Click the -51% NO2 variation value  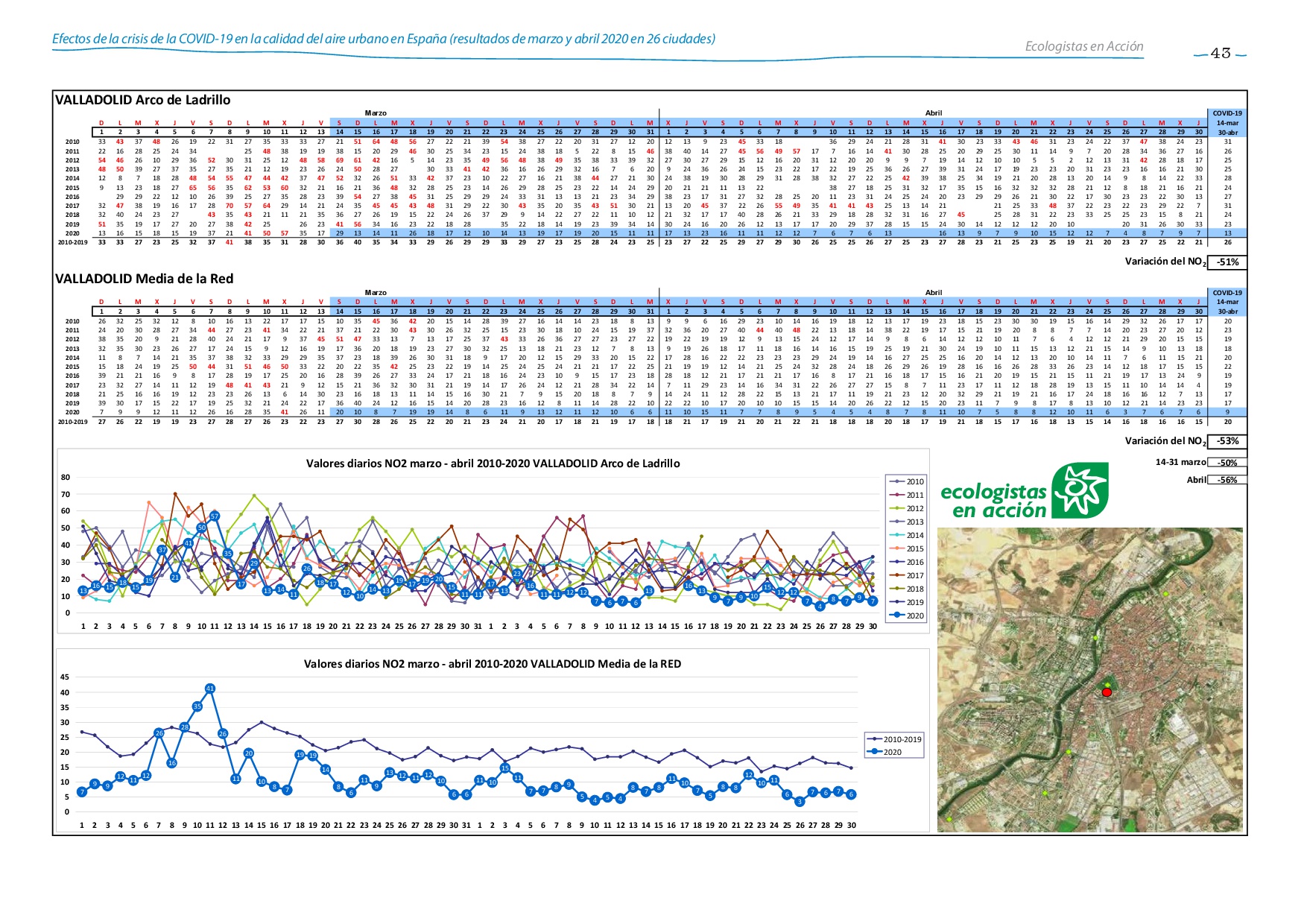(1227, 262)
